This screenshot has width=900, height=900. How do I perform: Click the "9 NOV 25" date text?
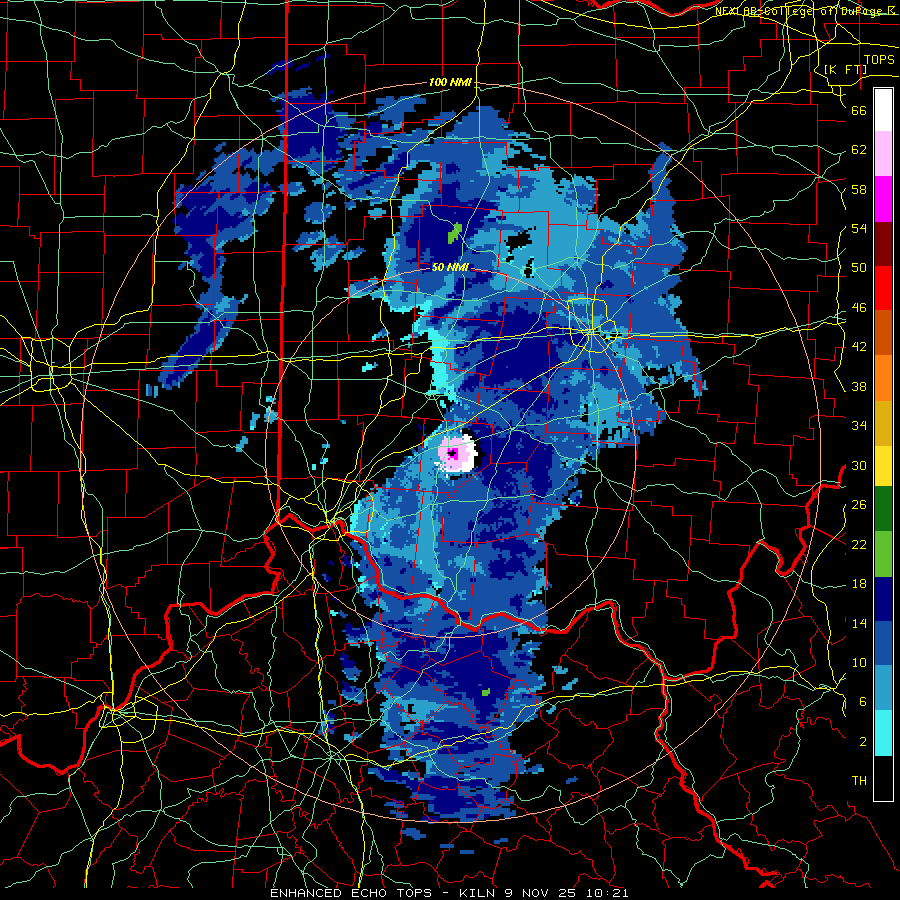541,893
